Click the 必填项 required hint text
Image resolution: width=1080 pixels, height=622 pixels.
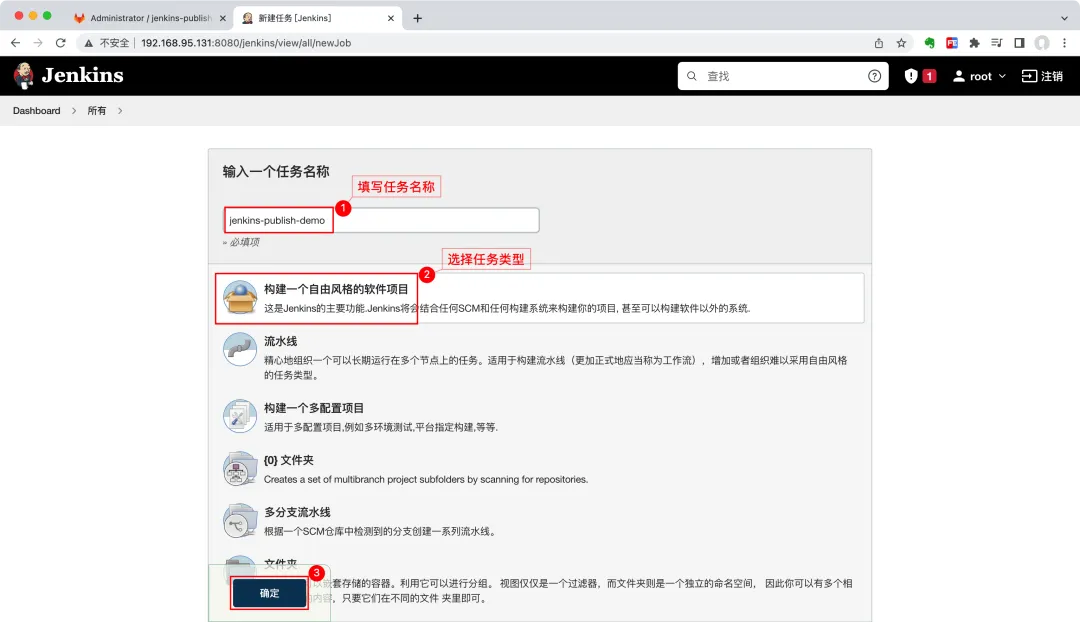pos(241,242)
